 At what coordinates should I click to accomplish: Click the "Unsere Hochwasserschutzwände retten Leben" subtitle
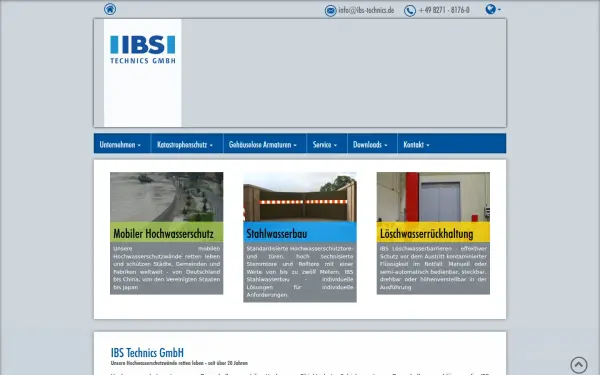179,363
